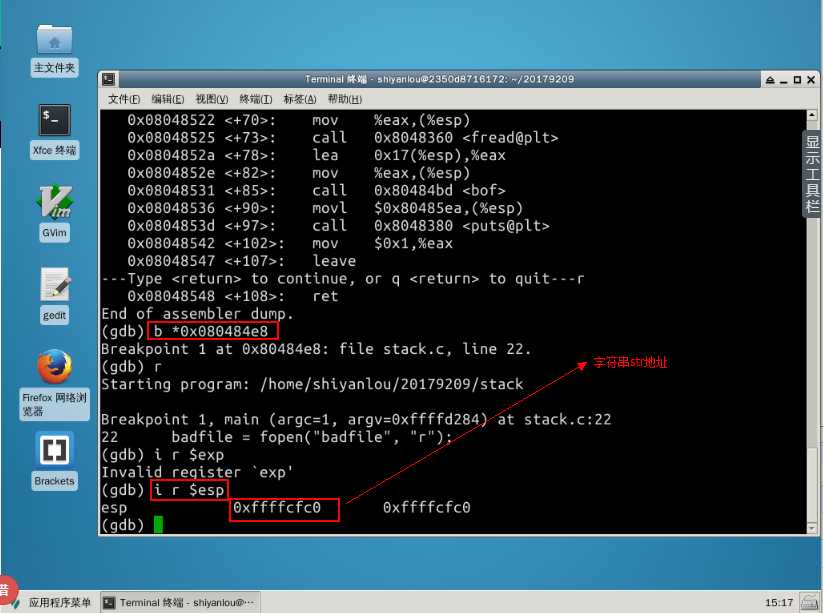This screenshot has height=613, width=823.
Task: Click the first 0xffffcfc0 esp value
Action: coord(277,508)
